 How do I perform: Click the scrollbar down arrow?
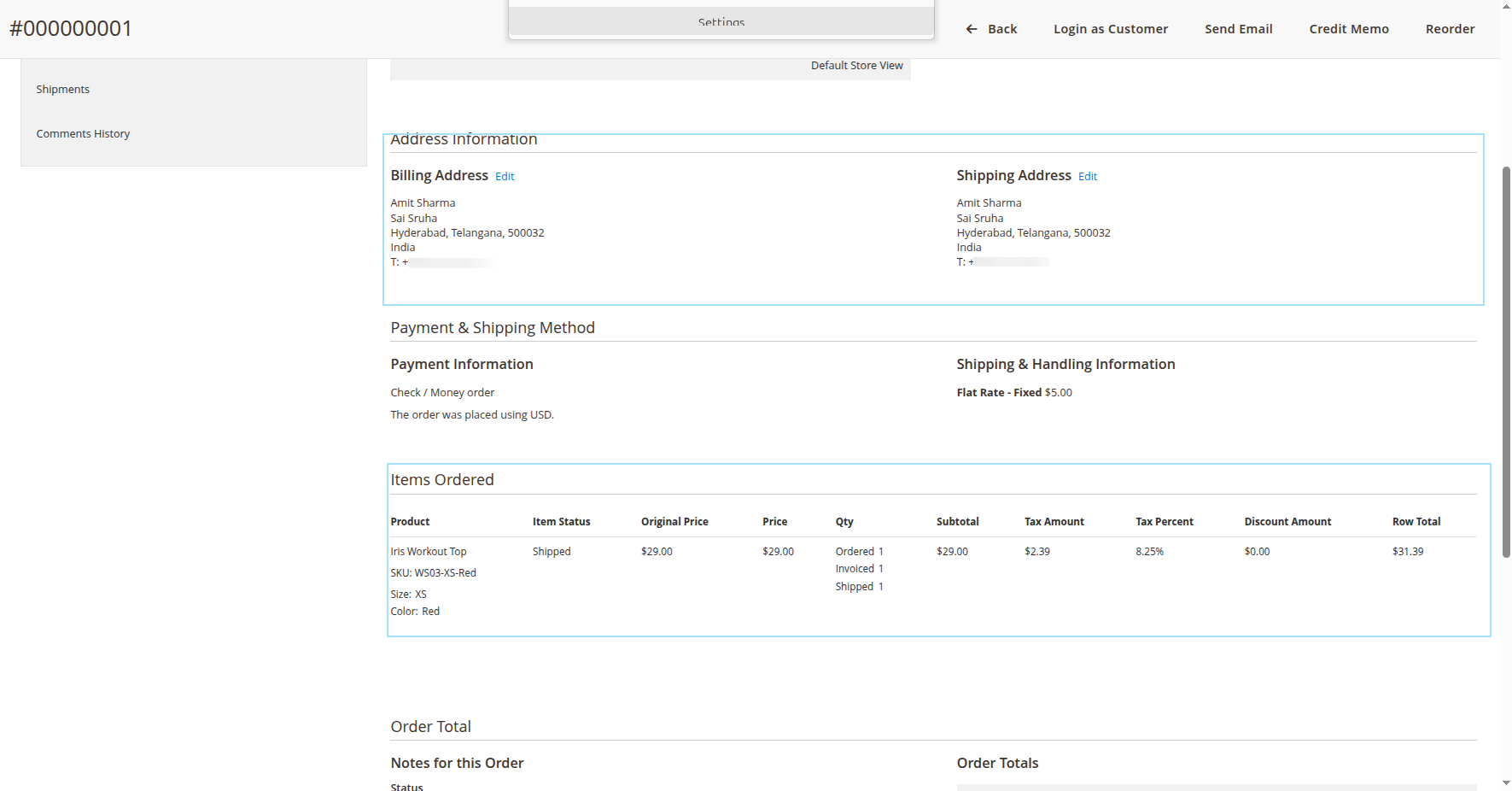1506,782
